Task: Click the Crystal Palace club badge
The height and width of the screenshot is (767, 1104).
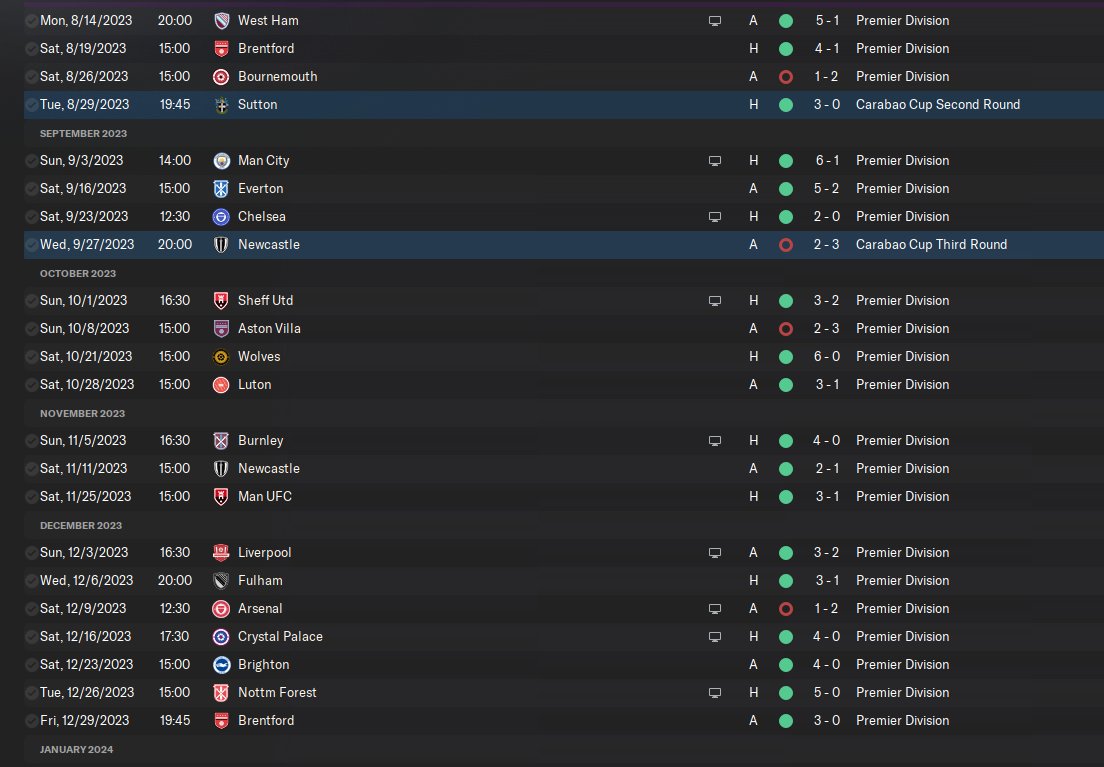Action: 222,636
